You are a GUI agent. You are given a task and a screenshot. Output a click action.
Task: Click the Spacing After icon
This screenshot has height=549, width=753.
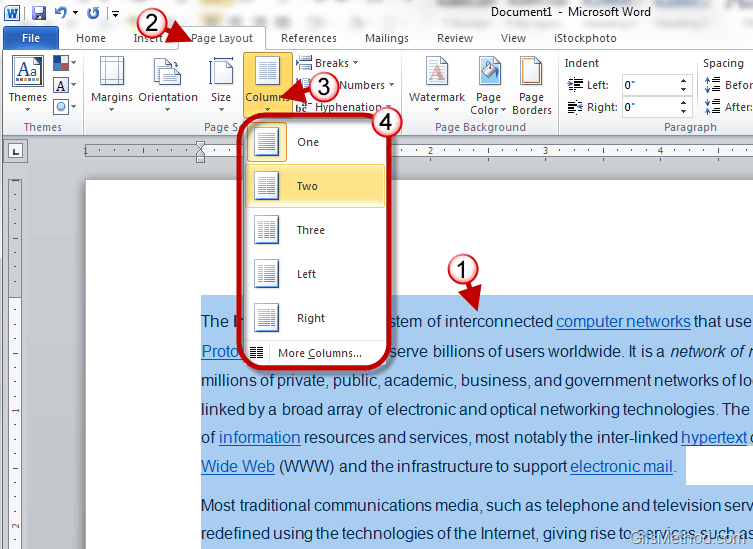712,107
